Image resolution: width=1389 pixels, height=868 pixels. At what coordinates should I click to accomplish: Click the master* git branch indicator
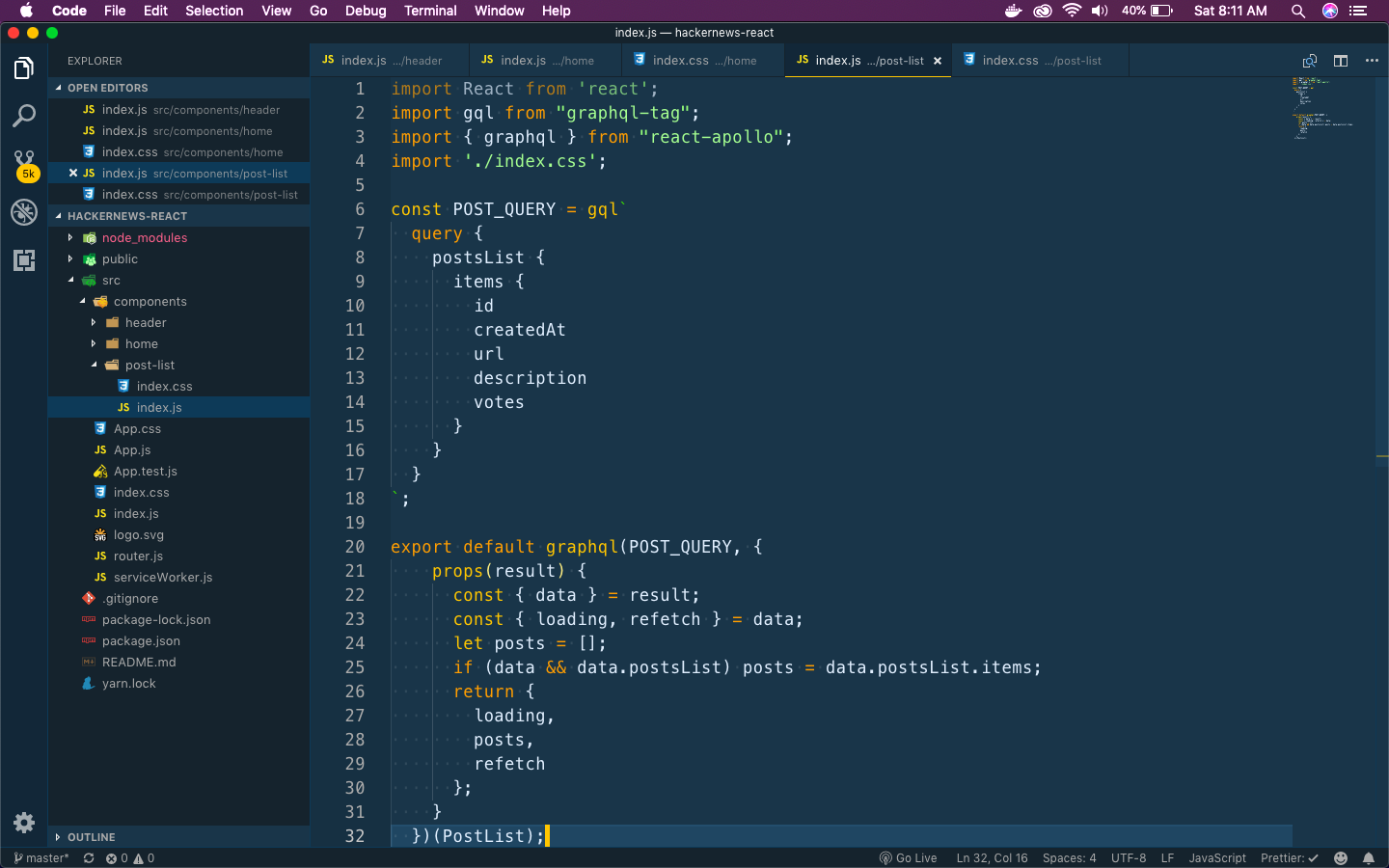41,858
